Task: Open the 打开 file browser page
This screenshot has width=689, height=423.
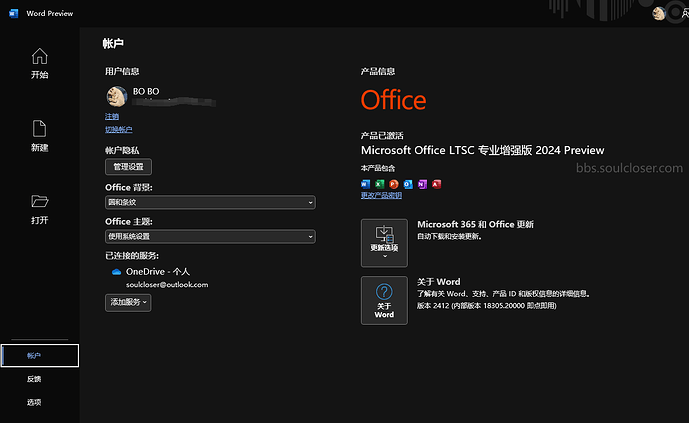Action: pos(40,210)
